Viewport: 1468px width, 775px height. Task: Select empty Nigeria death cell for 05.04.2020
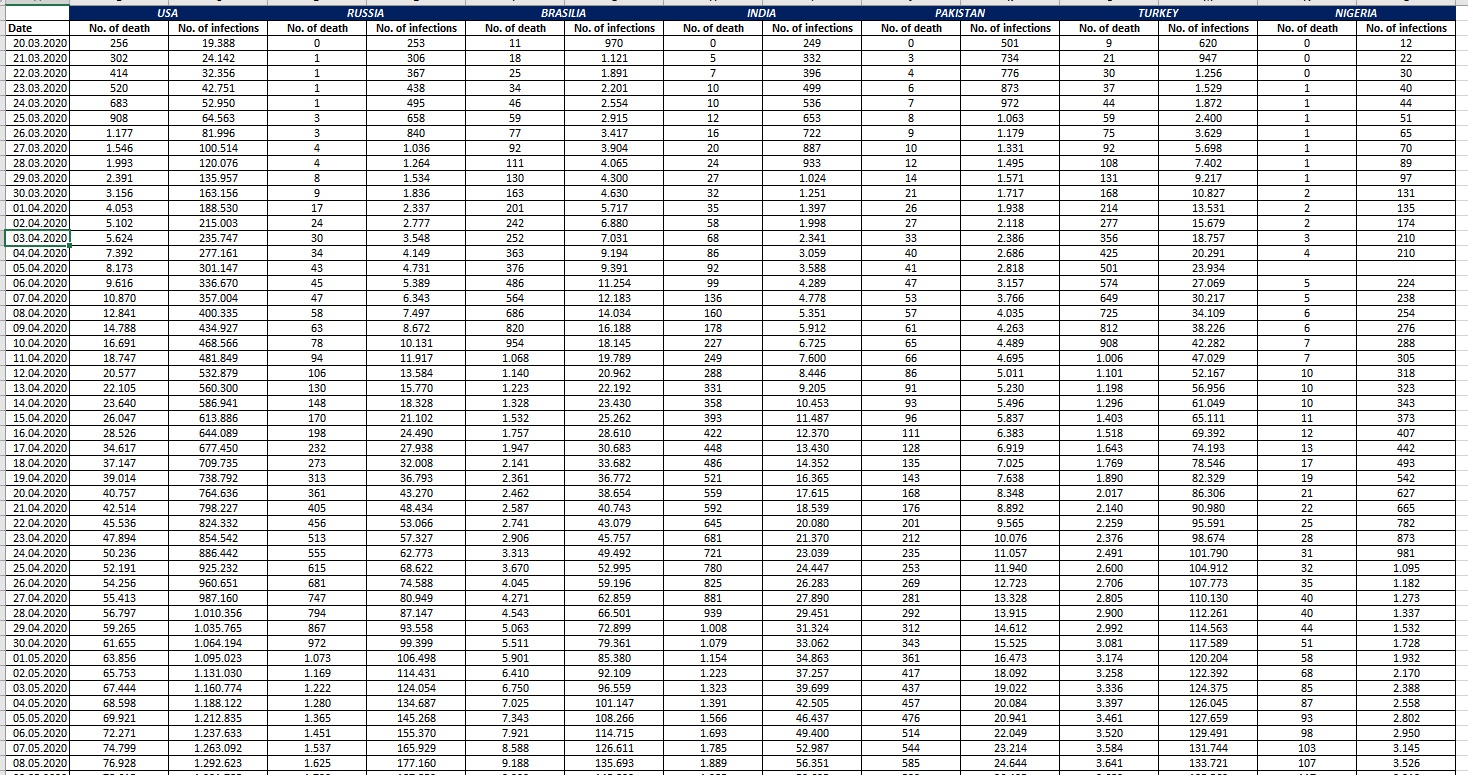1307,268
